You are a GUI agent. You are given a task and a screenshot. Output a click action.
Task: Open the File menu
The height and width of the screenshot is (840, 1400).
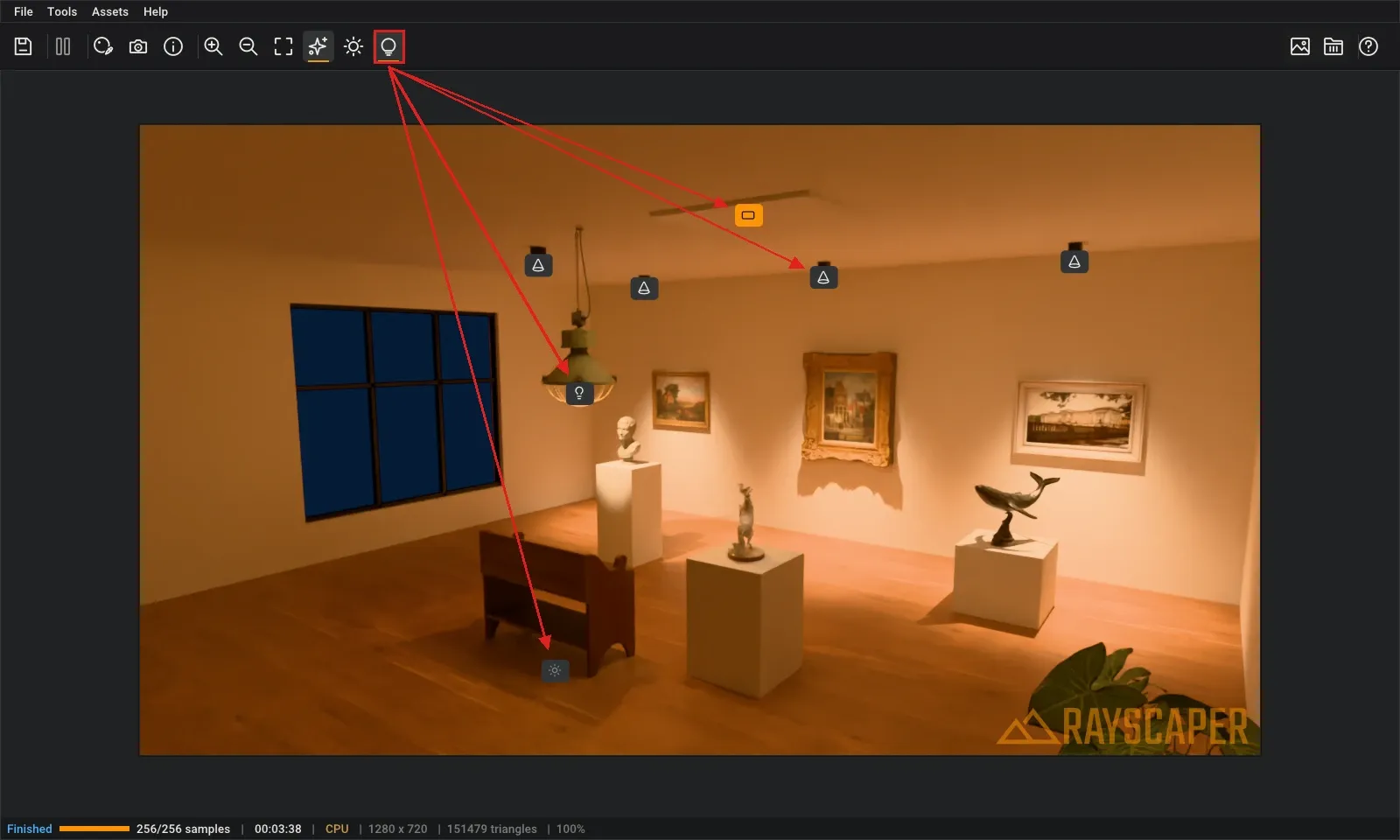[x=24, y=11]
